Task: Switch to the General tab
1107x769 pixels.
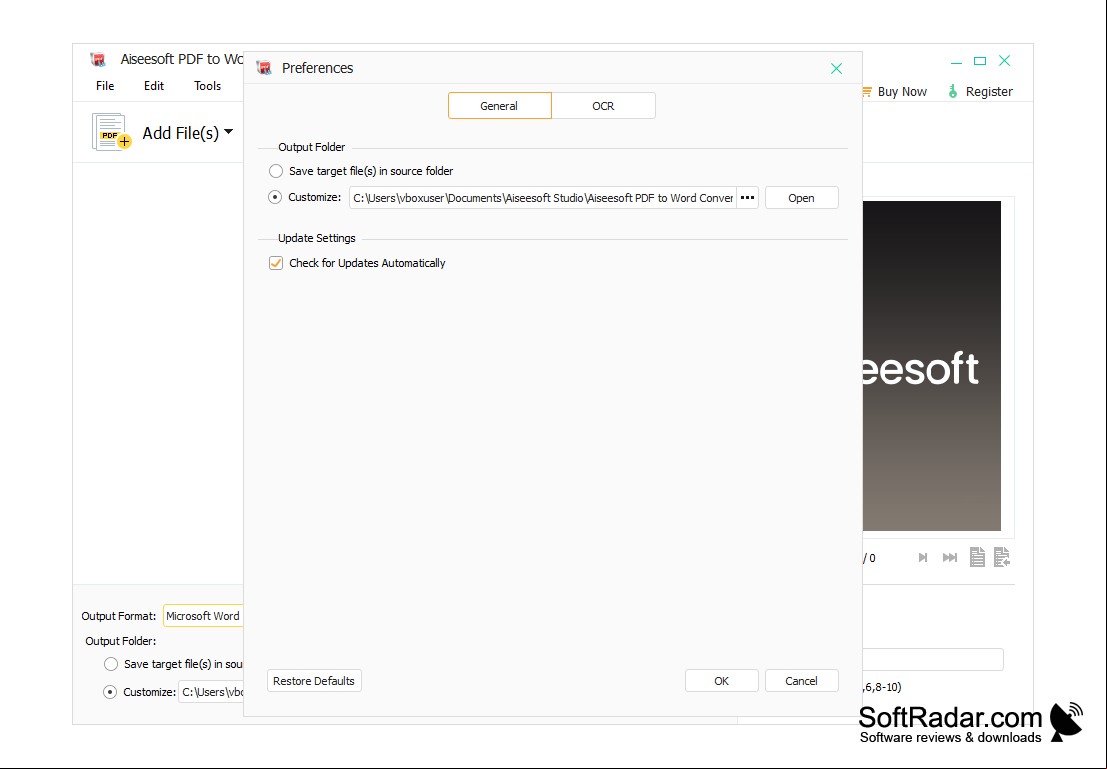Action: click(x=499, y=105)
